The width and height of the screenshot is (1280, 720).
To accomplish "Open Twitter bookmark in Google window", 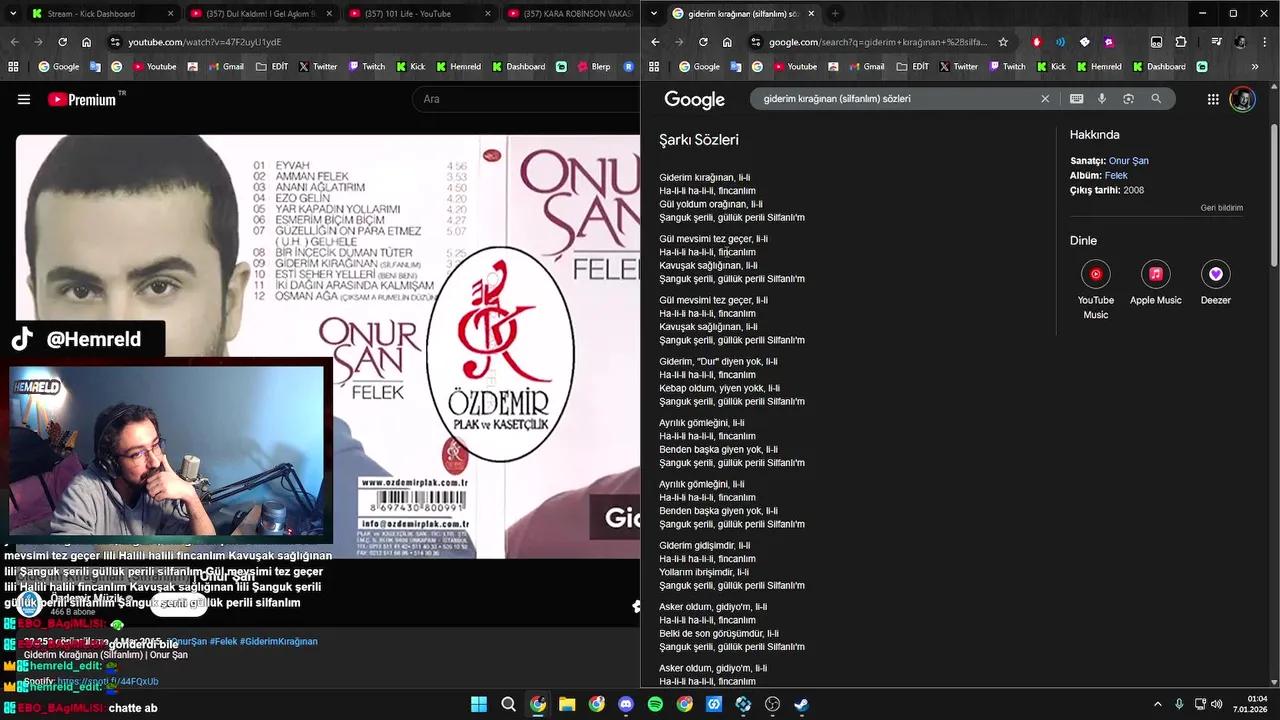I will (956, 67).
